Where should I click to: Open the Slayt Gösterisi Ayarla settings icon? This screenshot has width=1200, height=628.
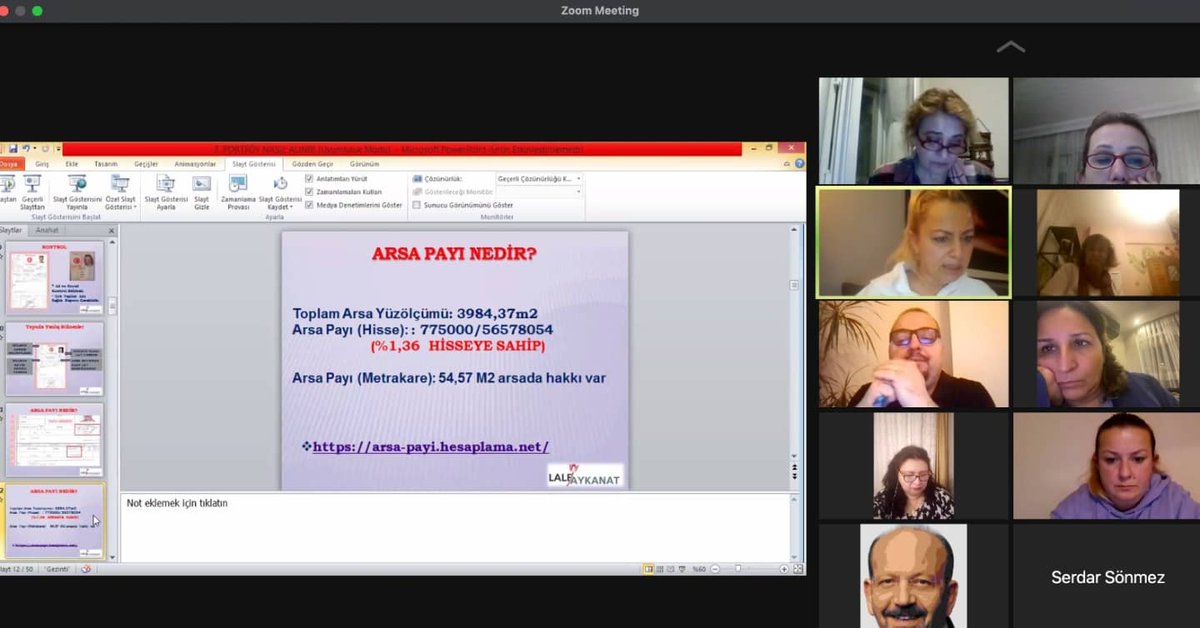(x=166, y=184)
